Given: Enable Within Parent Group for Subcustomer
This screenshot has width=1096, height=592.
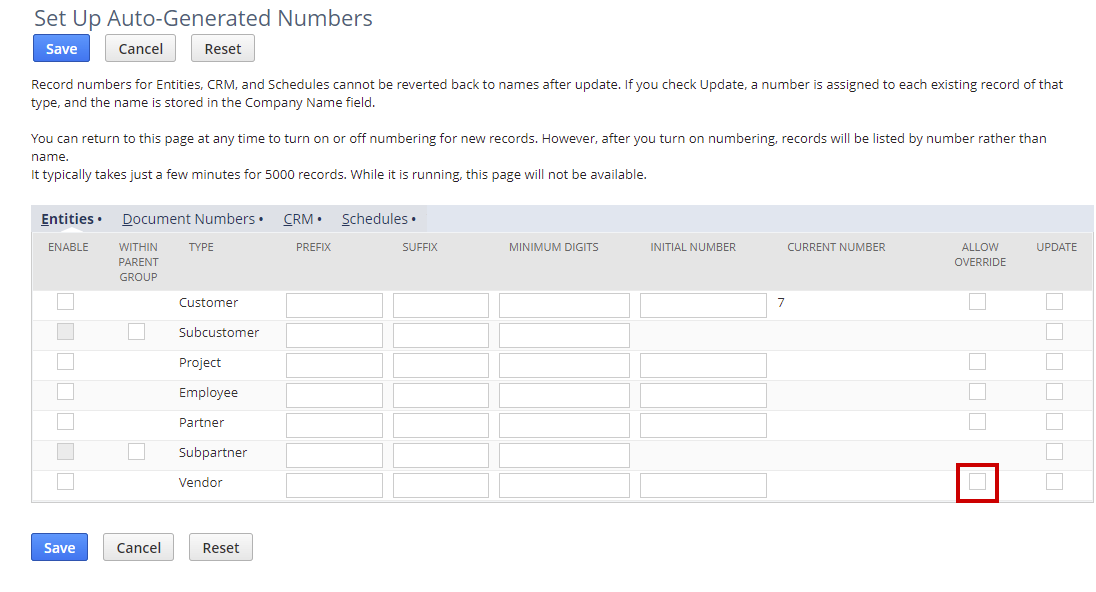Looking at the screenshot, I should (x=136, y=332).
